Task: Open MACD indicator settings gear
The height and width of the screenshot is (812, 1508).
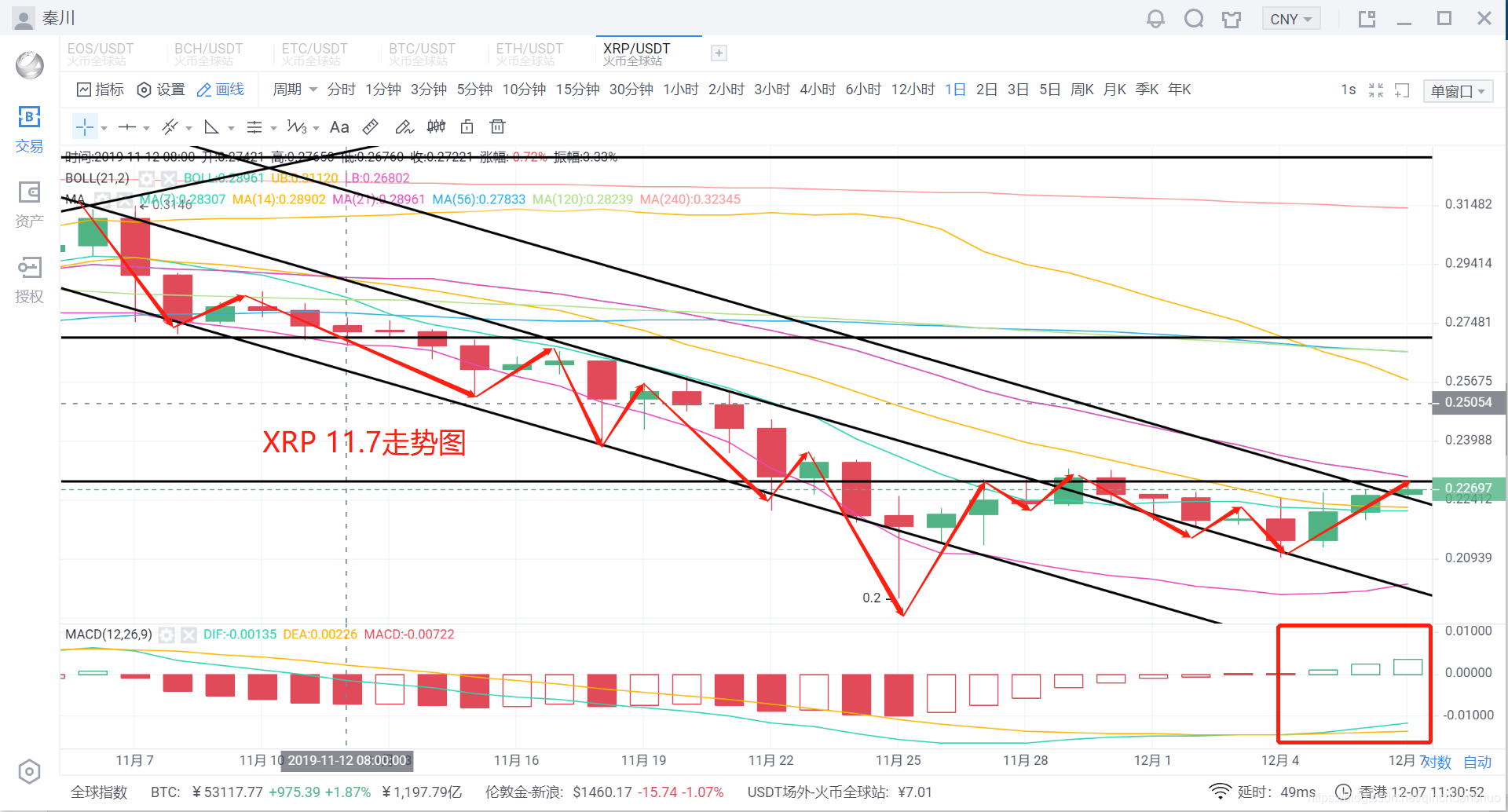Action: coord(167,635)
